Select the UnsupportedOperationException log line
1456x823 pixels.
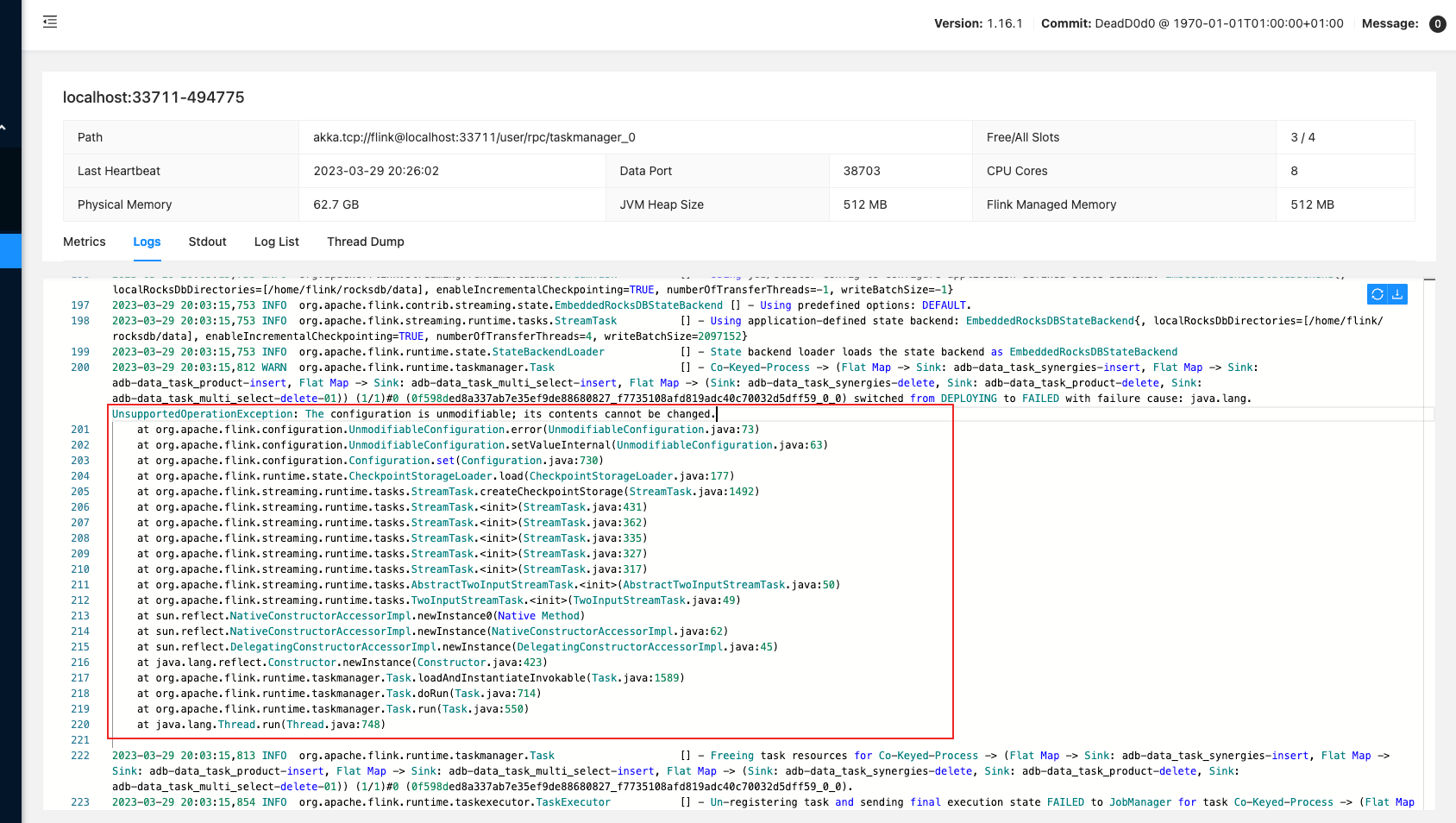(x=414, y=414)
